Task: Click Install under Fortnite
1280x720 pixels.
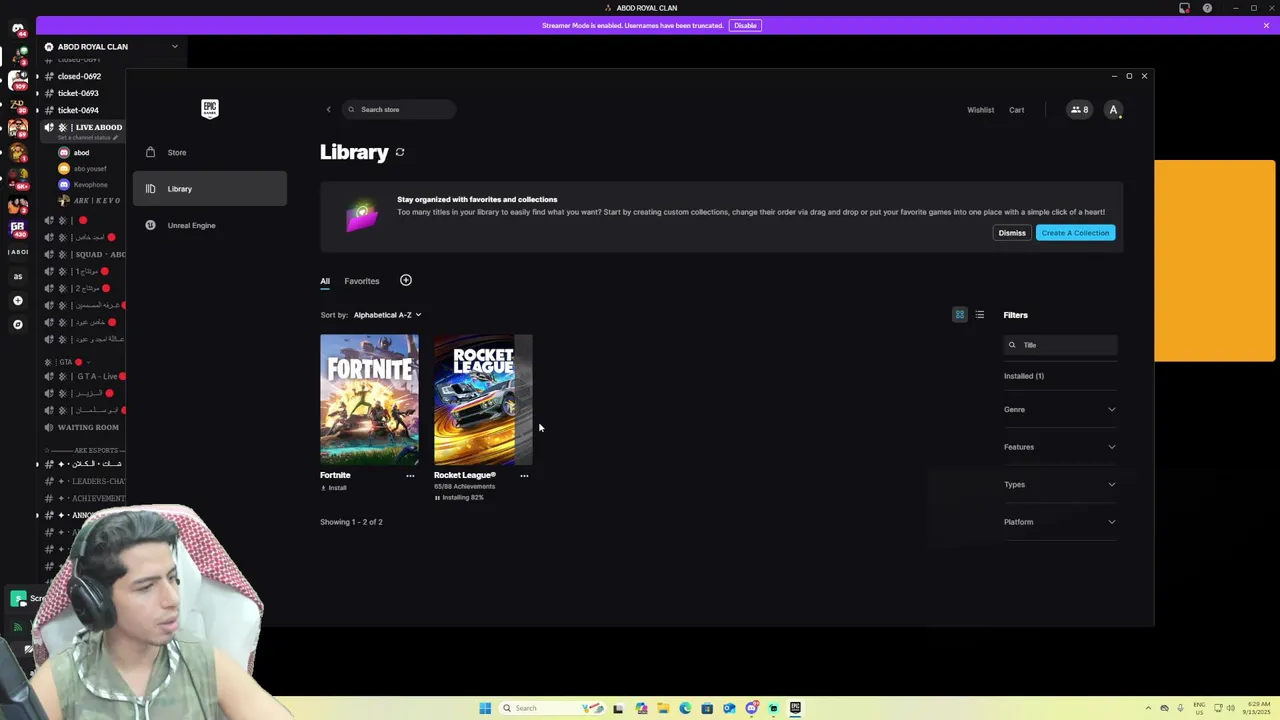Action: point(334,488)
